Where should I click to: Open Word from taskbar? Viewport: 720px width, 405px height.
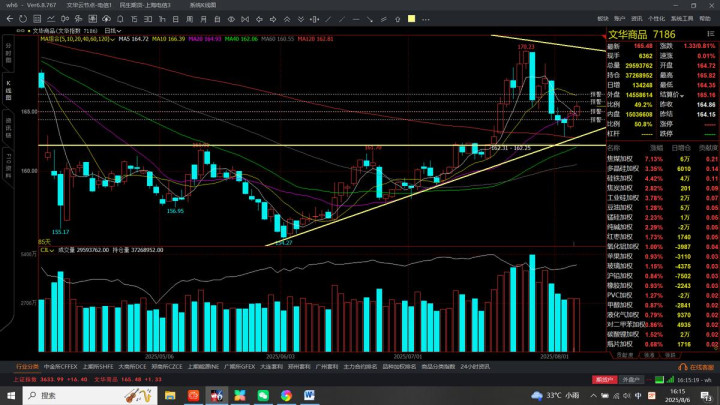pyautogui.click(x=309, y=395)
